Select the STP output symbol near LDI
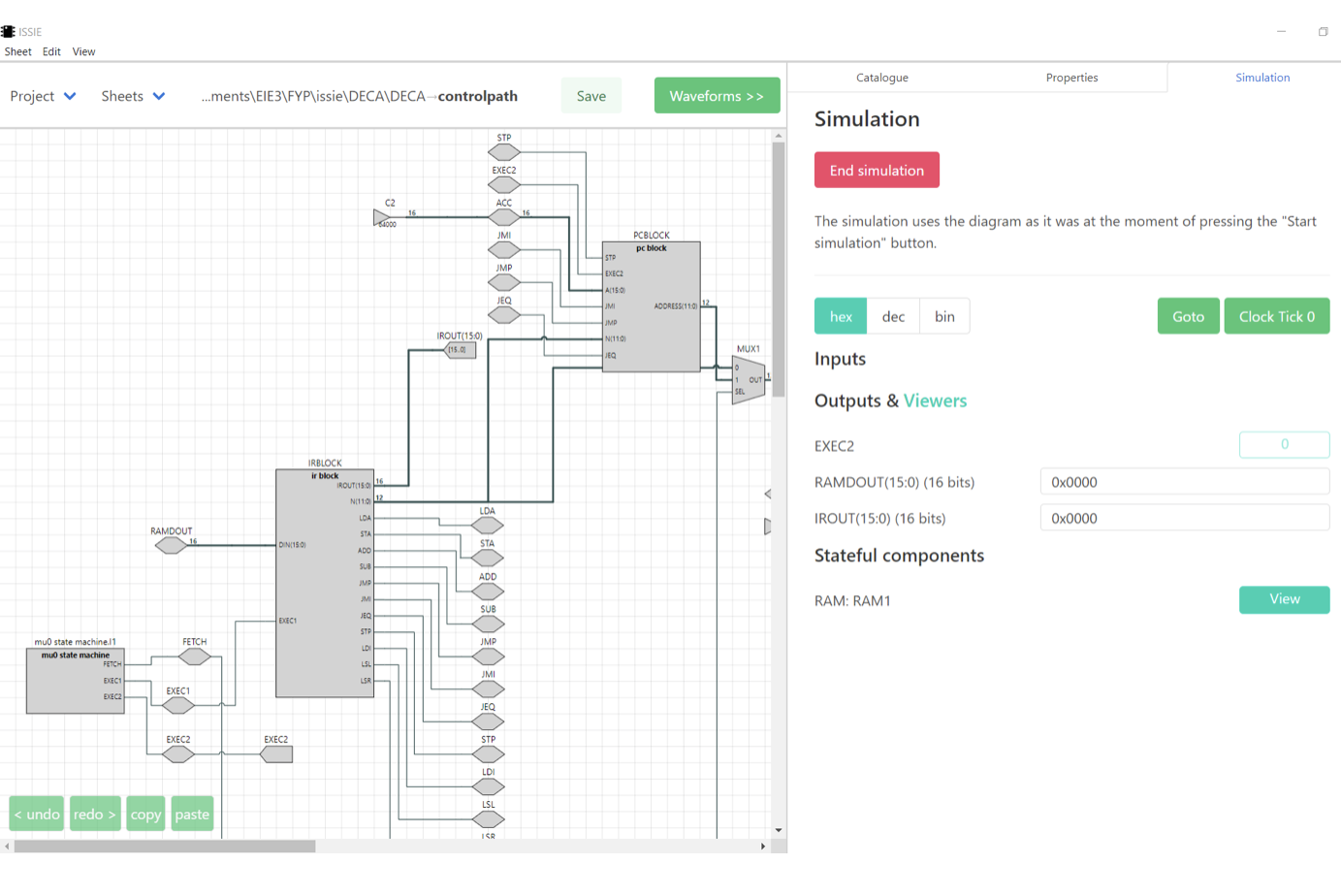Image resolution: width=1341 pixels, height=896 pixels. tap(488, 754)
